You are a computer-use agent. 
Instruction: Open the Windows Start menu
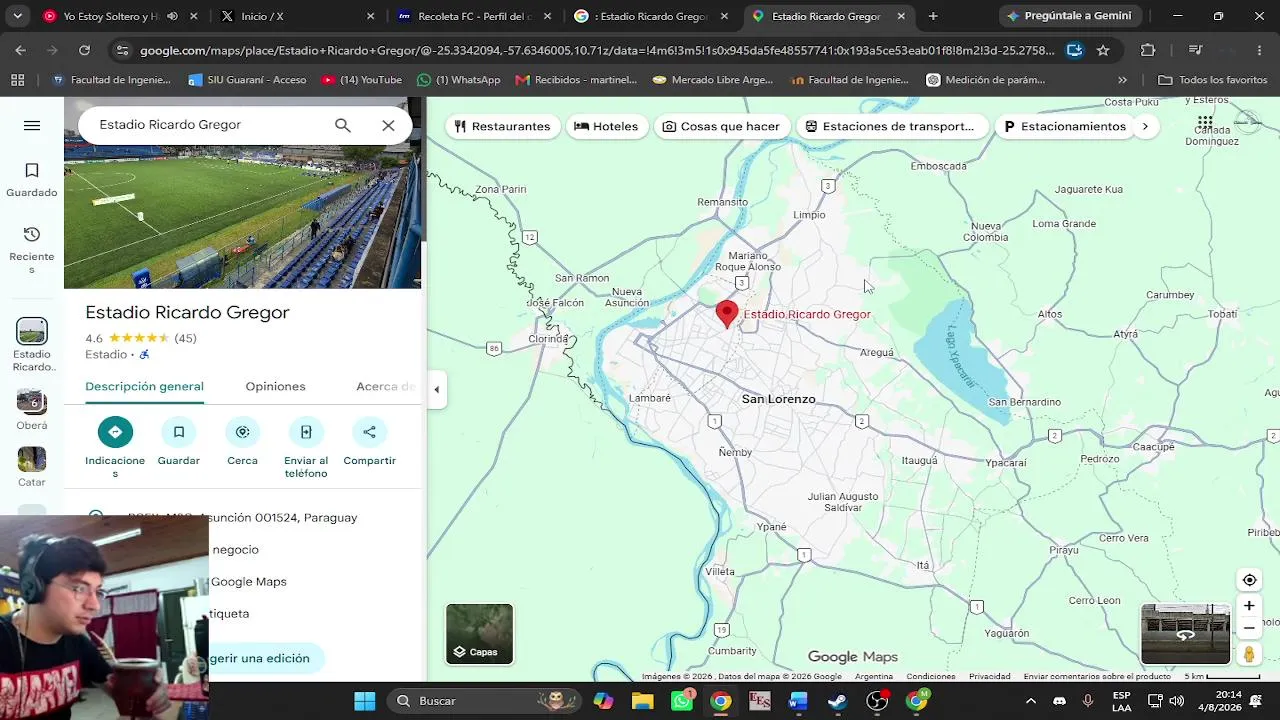[x=364, y=701]
